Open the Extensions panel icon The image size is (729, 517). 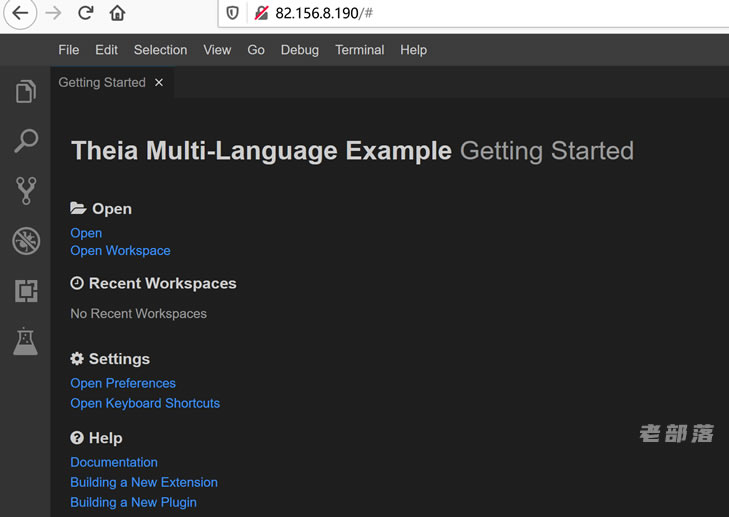(x=26, y=291)
